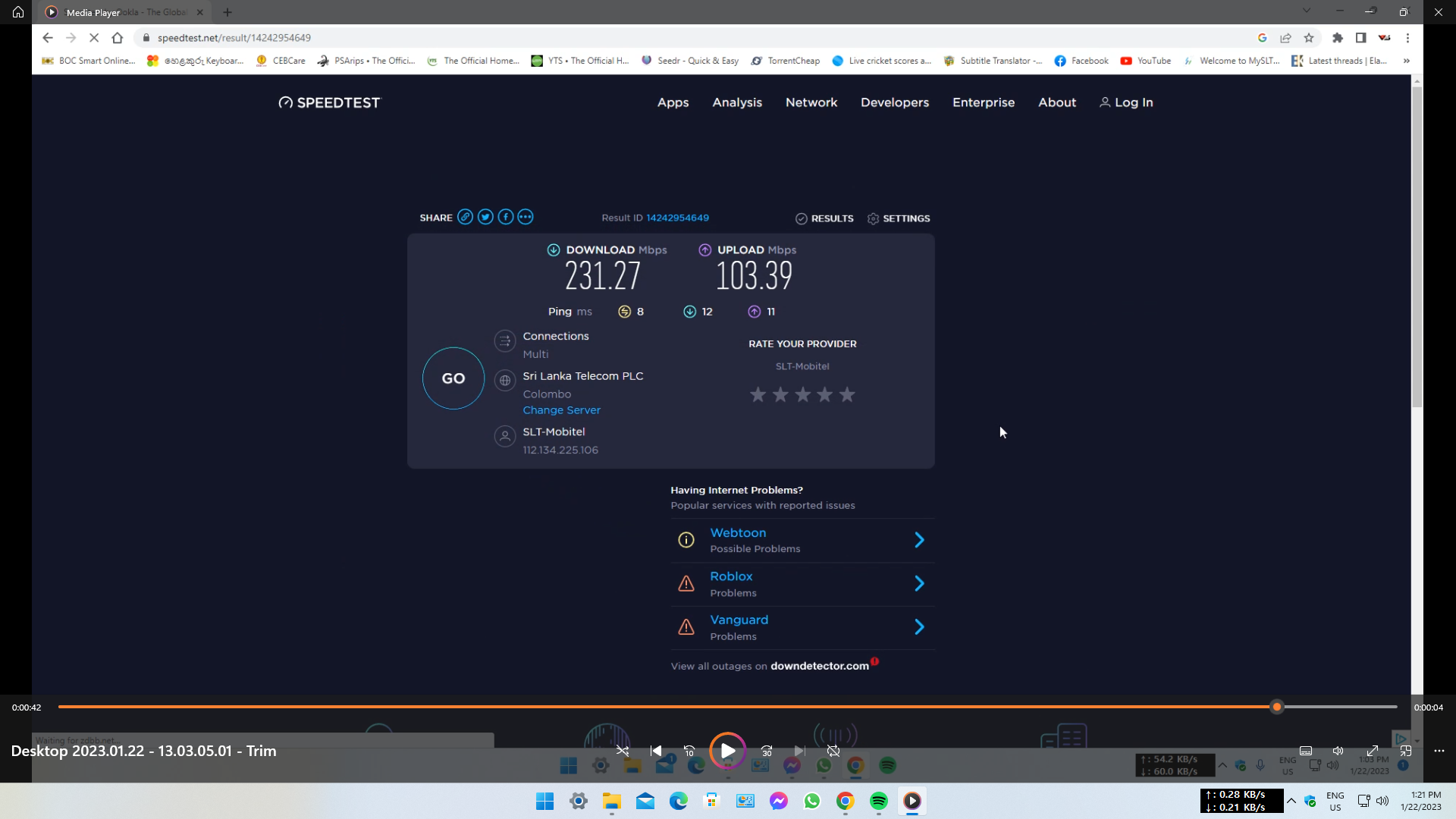Open Result ID 14242954649 link
Image resolution: width=1456 pixels, height=819 pixels.
(677, 218)
